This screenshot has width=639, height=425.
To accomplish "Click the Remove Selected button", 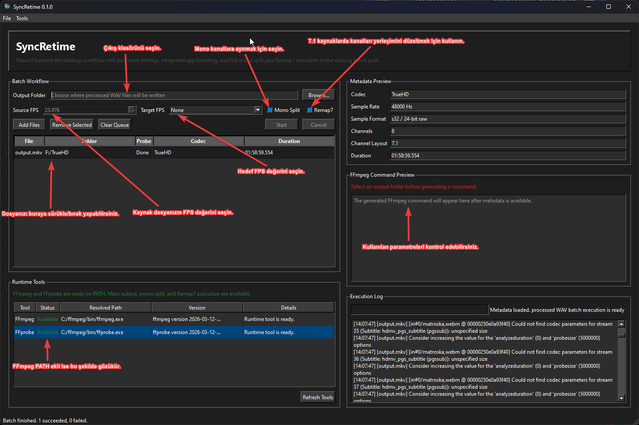I will (72, 125).
